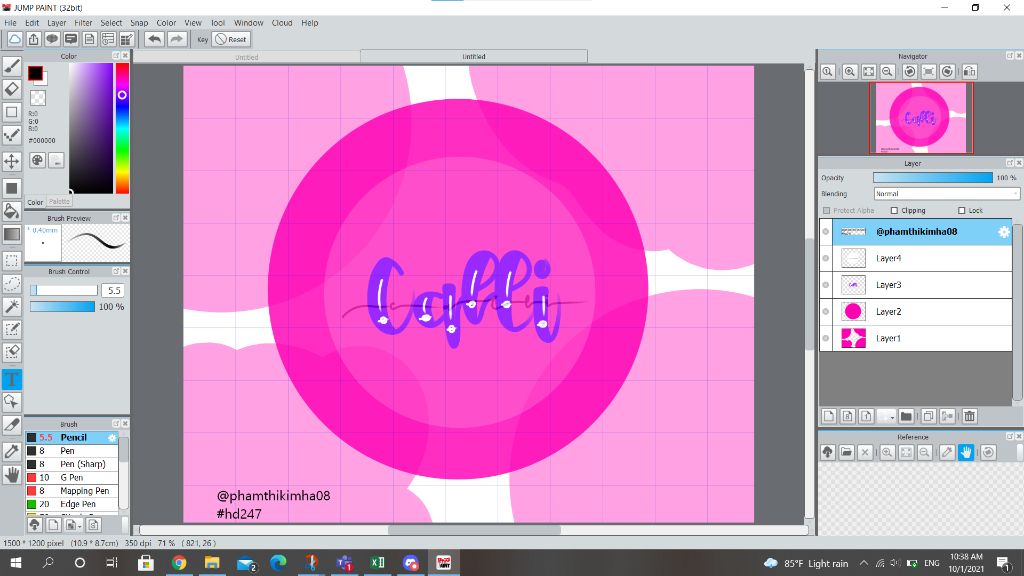This screenshot has width=1024, height=576.
Task: Select the Move tool
Action: [12, 161]
